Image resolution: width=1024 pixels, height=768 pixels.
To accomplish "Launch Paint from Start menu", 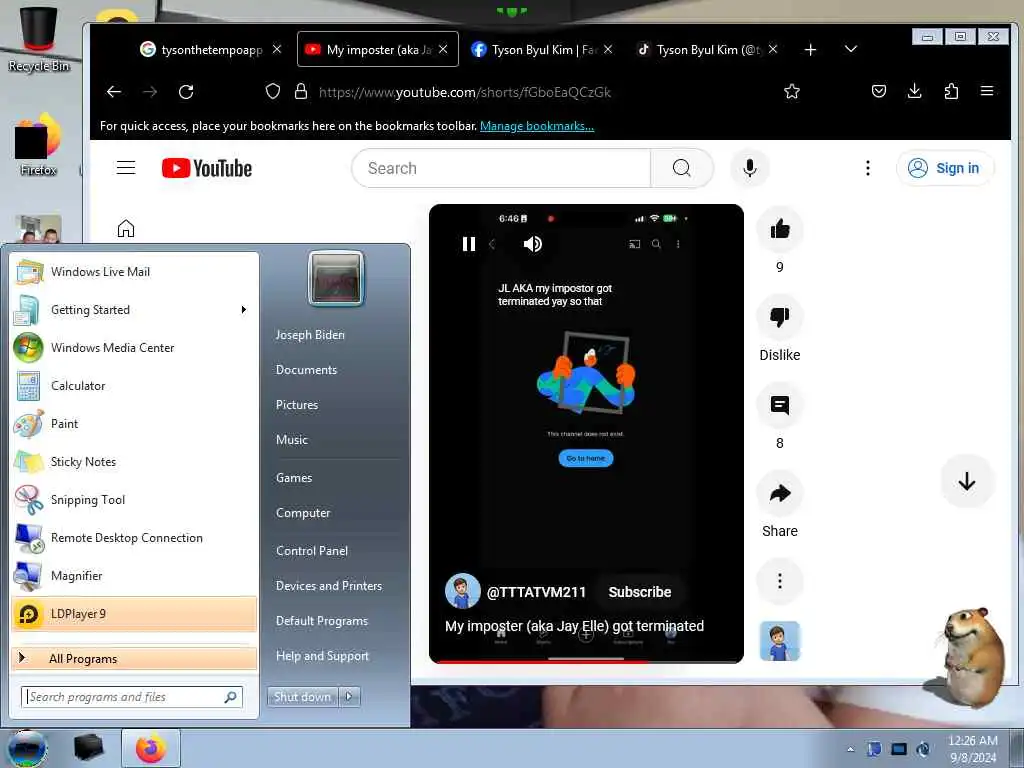I will tap(134, 423).
